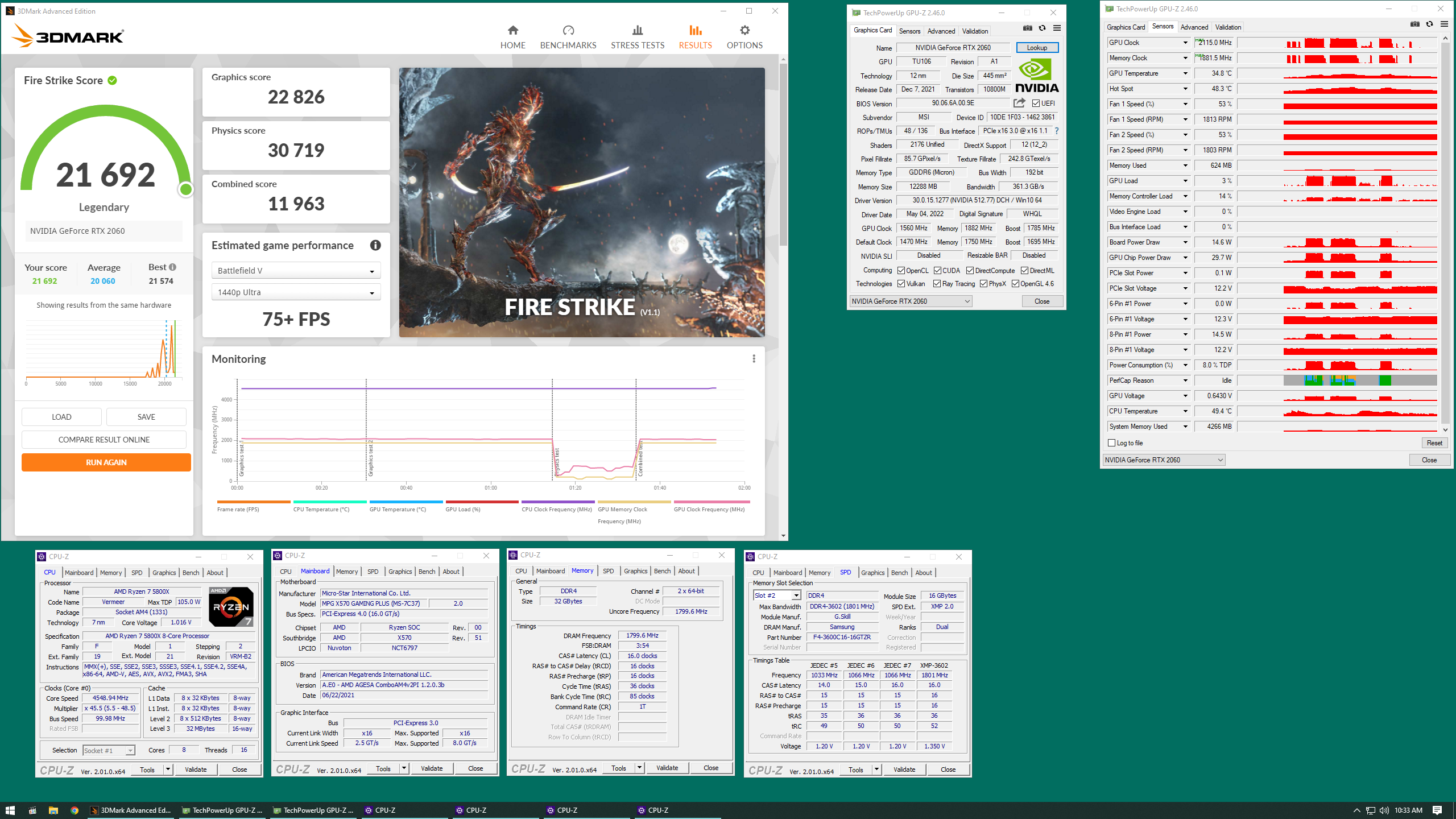
Task: Open BENCHMARKS in 3DMark navigation
Action: coord(568,38)
